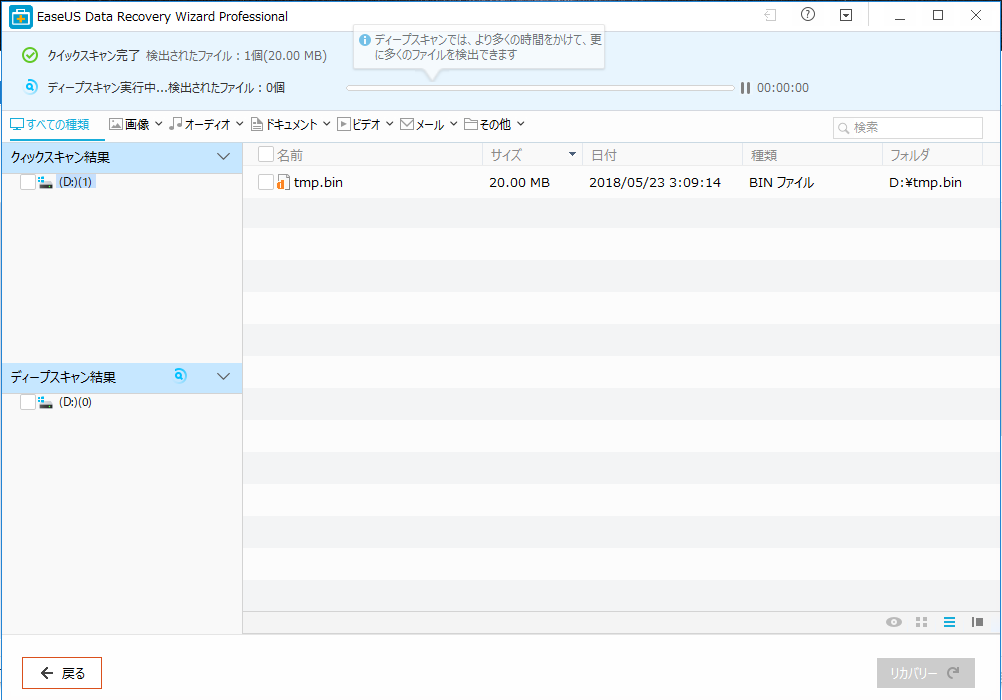The height and width of the screenshot is (700, 1002).
Task: Open the ドキュメント filter menu
Action: [x=291, y=125]
